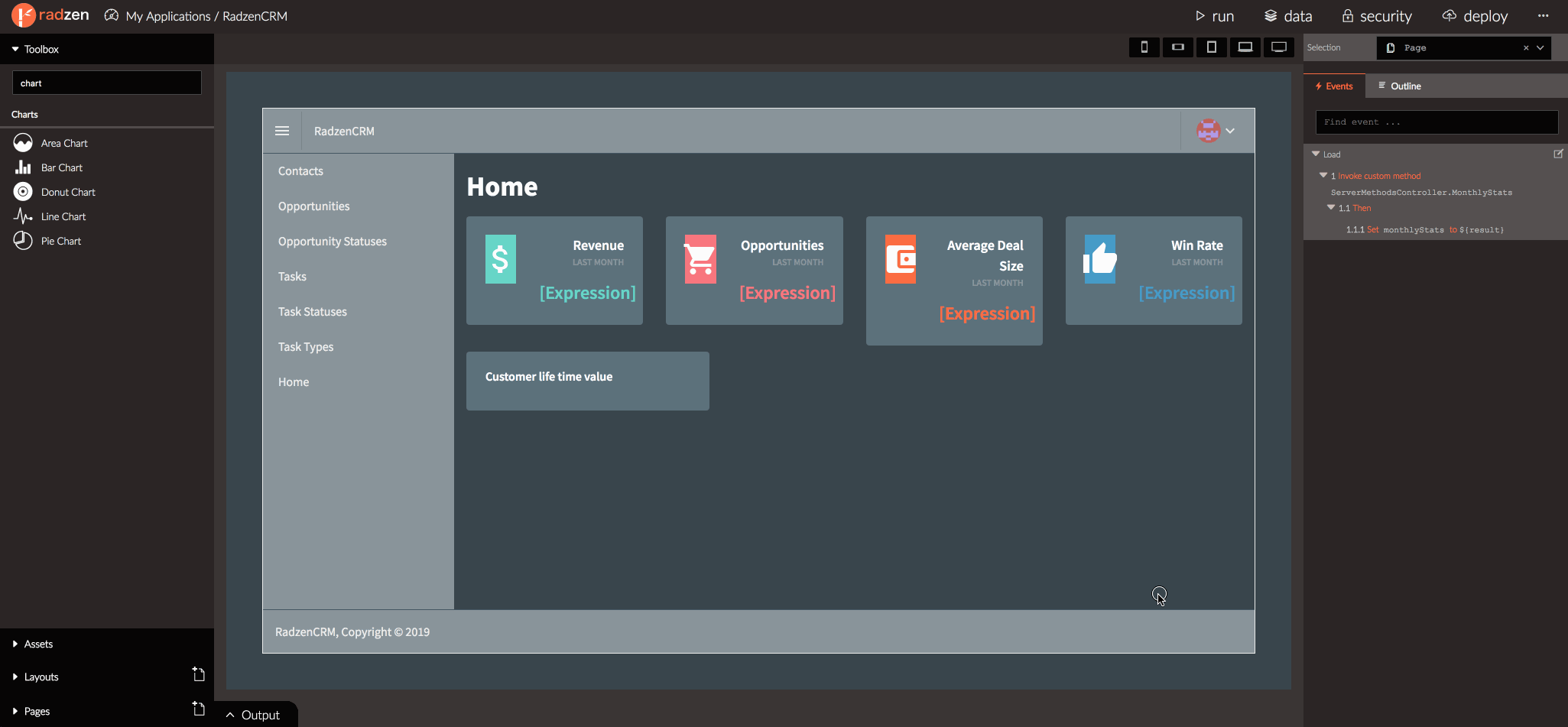The height and width of the screenshot is (727, 1568).
Task: Switch to the Outline tab
Action: tap(1399, 86)
